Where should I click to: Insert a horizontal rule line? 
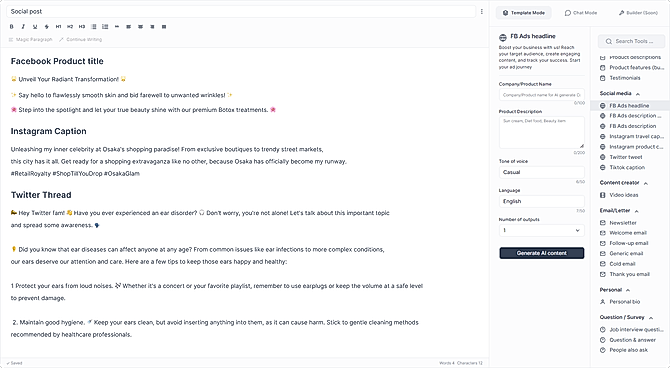click(x=117, y=26)
